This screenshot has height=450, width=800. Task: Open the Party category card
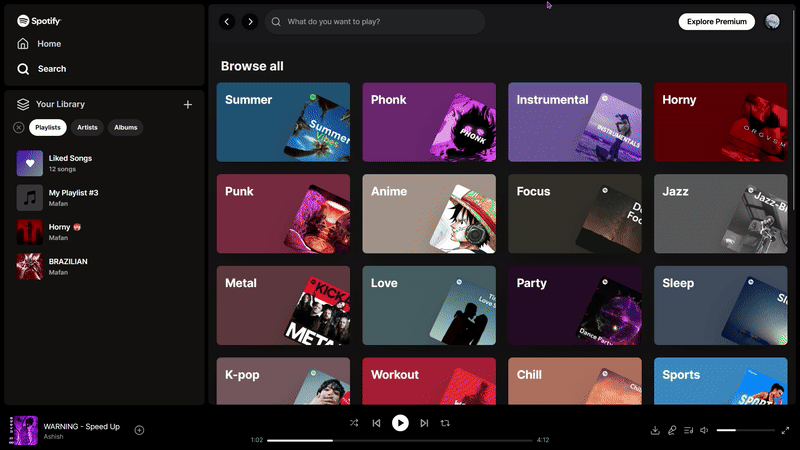575,305
